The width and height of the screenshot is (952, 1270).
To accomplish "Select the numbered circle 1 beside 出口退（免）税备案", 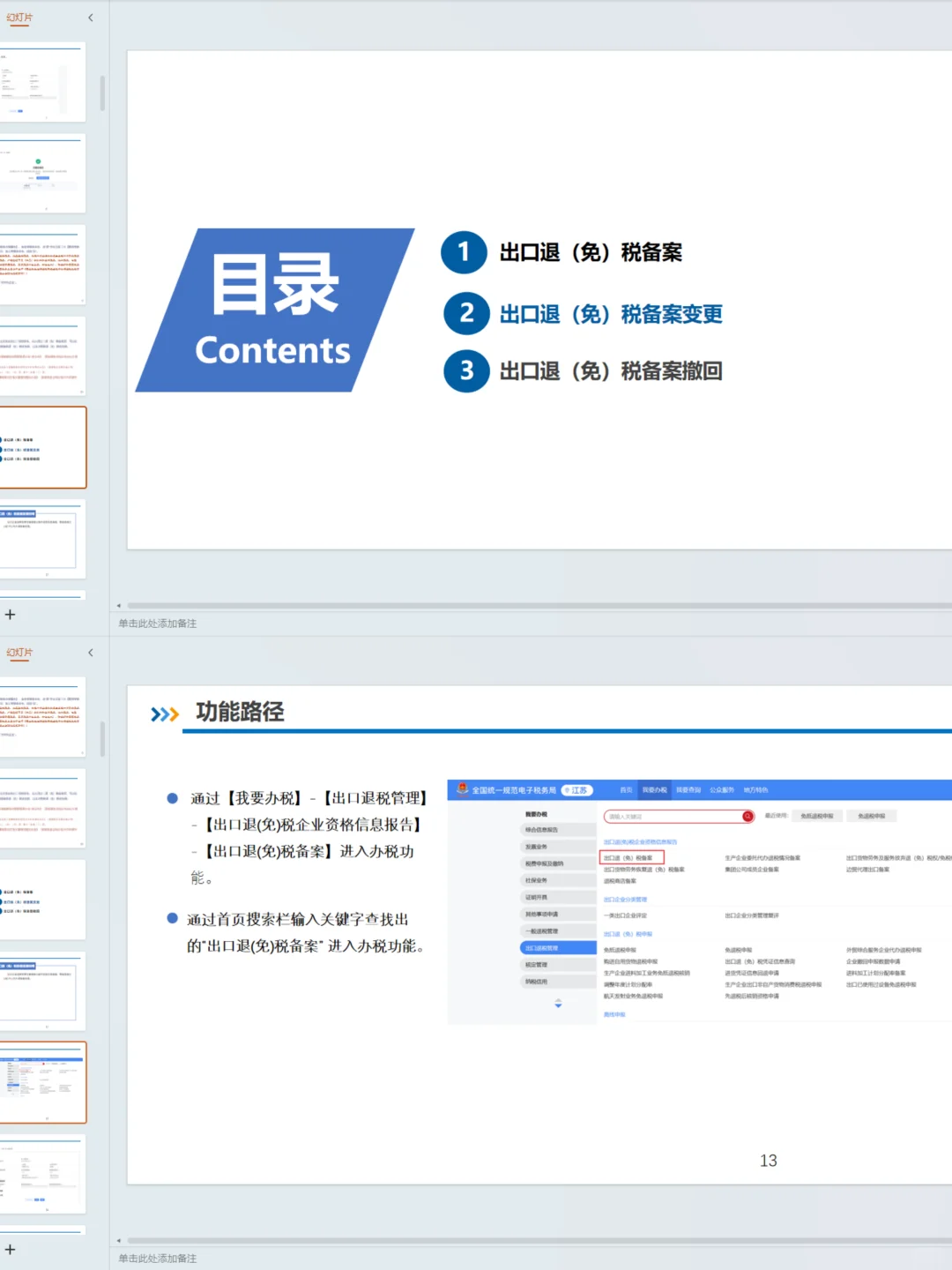I will click(464, 252).
